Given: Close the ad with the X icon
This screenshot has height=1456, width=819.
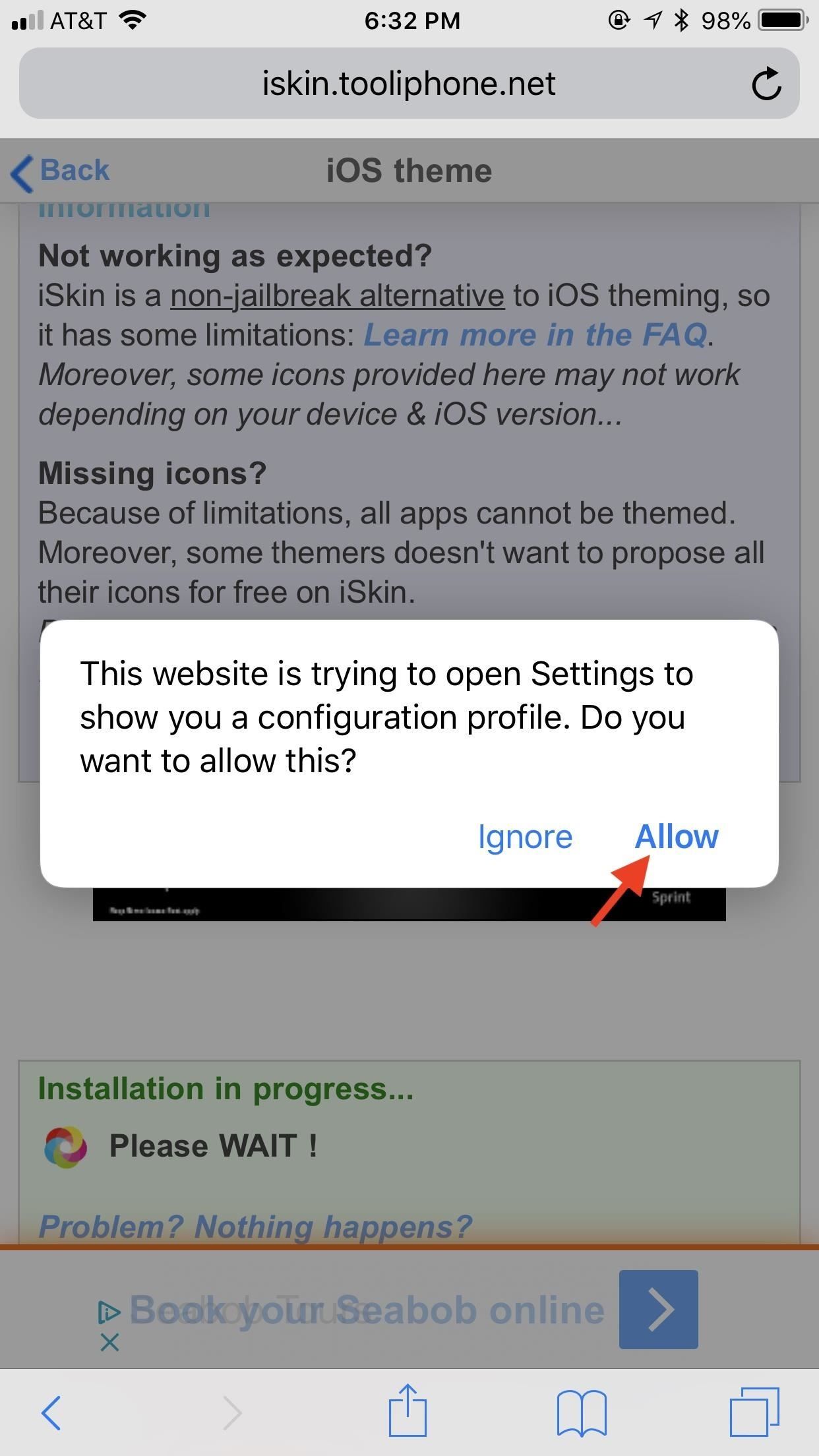Looking at the screenshot, I should [109, 1341].
